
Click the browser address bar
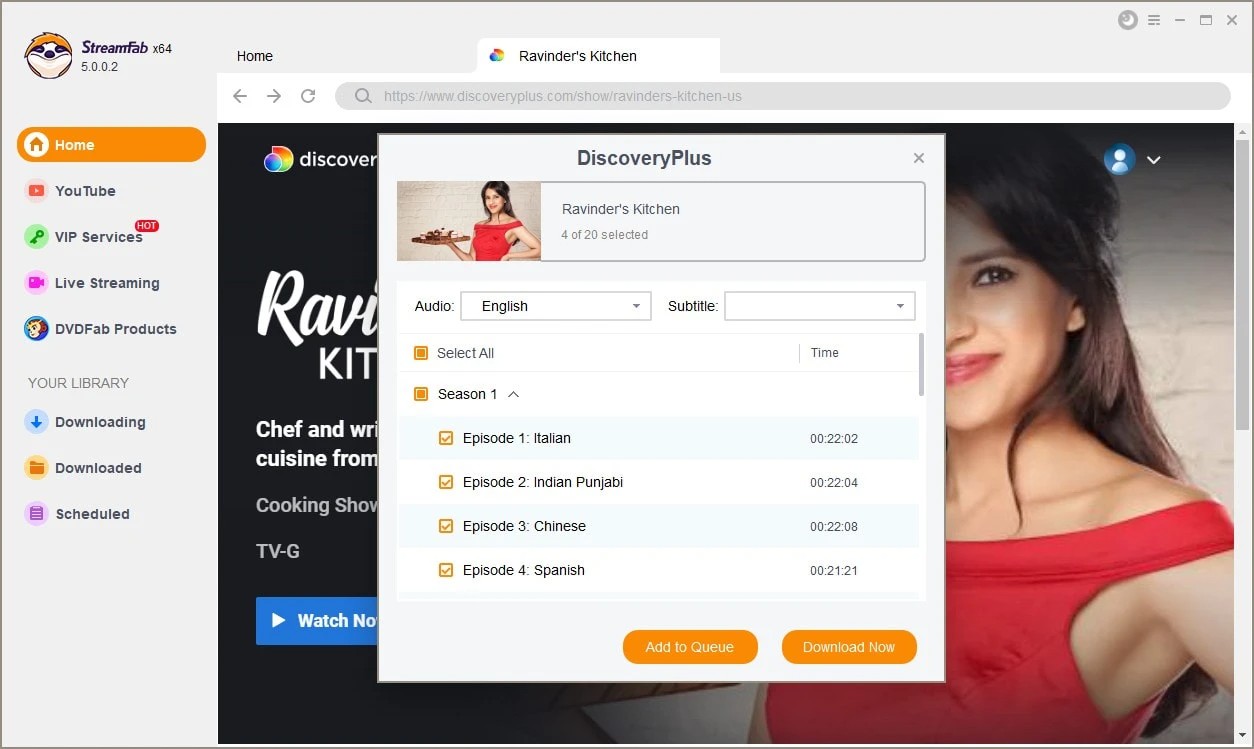pos(700,96)
